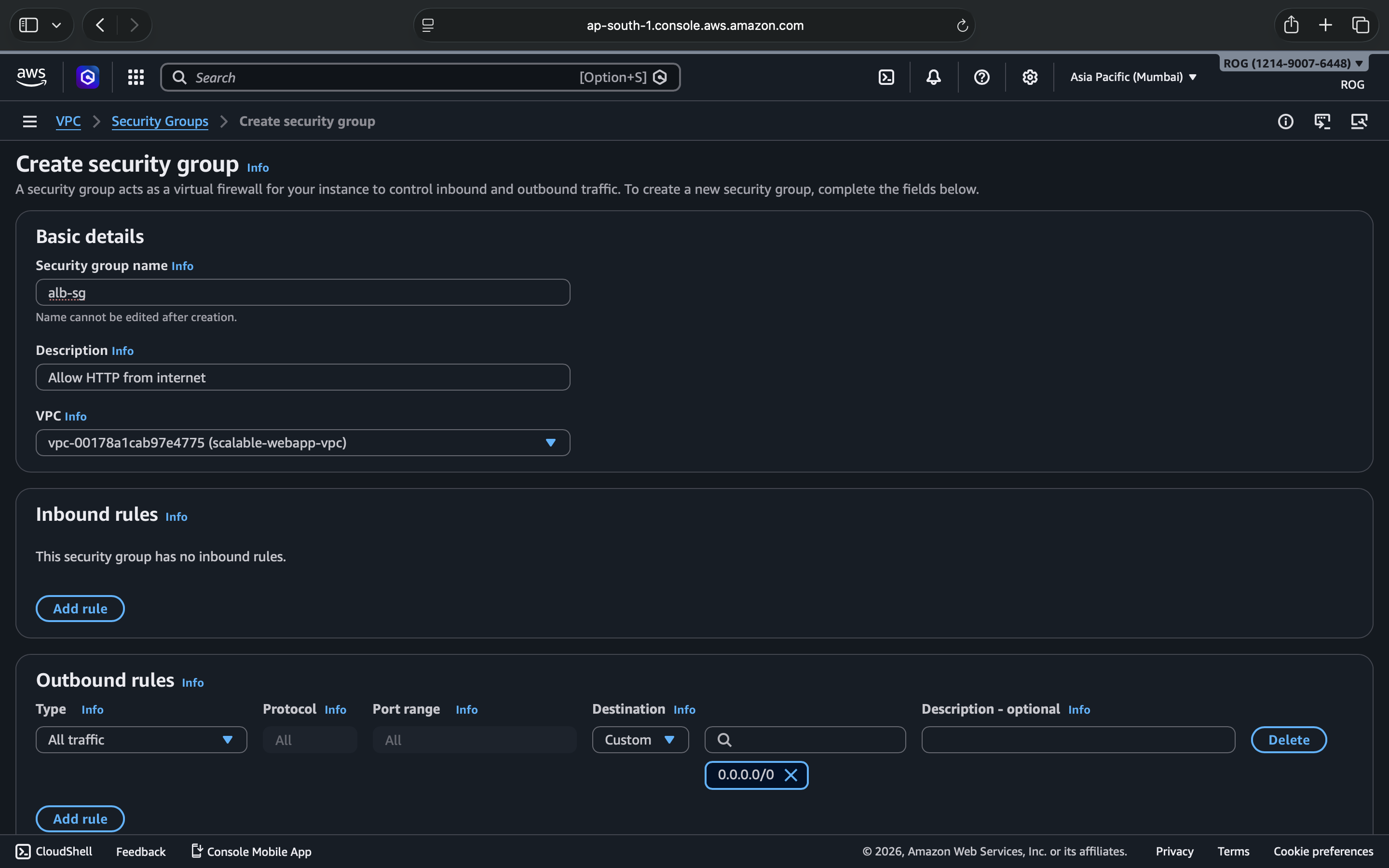The height and width of the screenshot is (868, 1389).
Task: Reload the page in Safari
Action: pos(962,25)
